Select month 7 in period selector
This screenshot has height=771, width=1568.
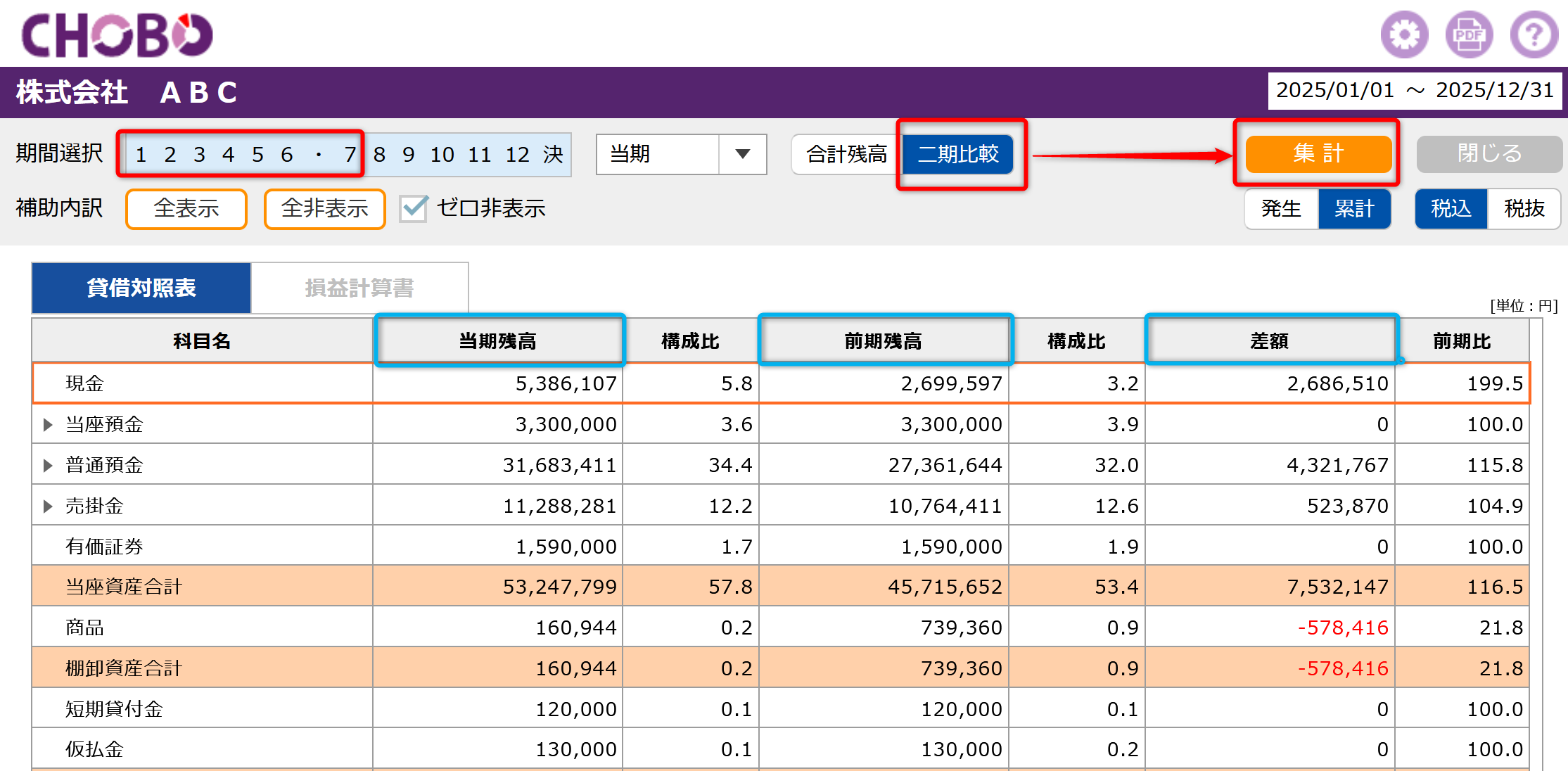pyautogui.click(x=350, y=155)
